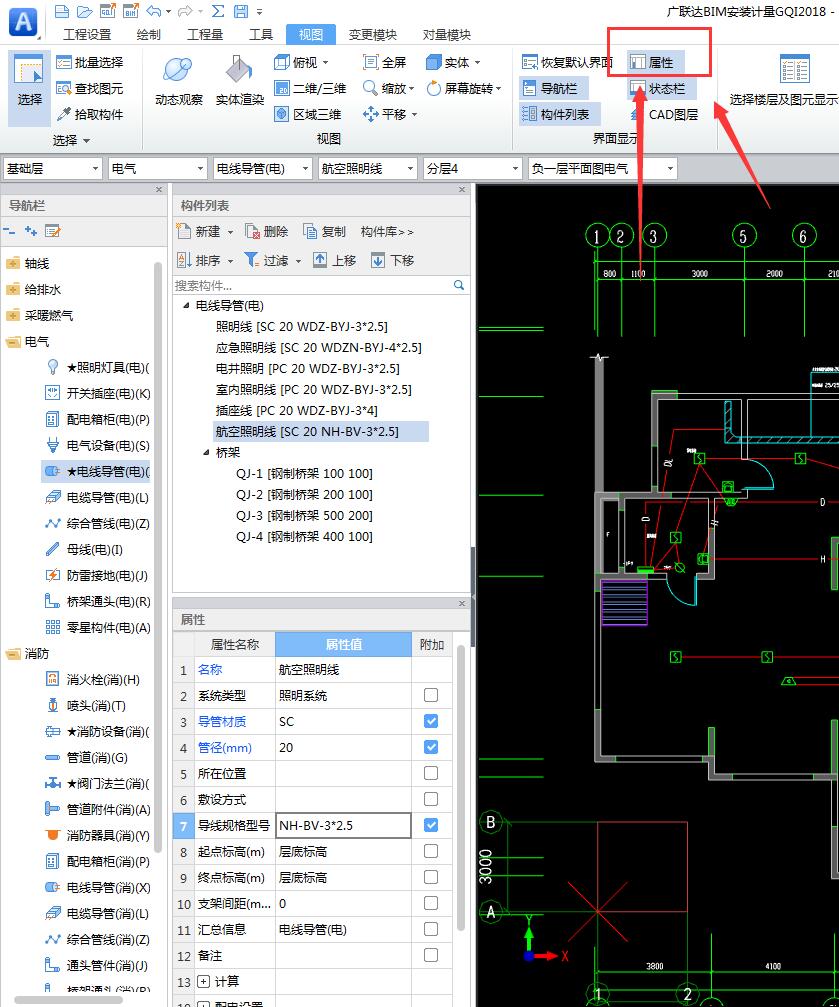This screenshot has height=1007, width=839.
Task: Open 选择楼层及图元显示 settings
Action: 784,80
